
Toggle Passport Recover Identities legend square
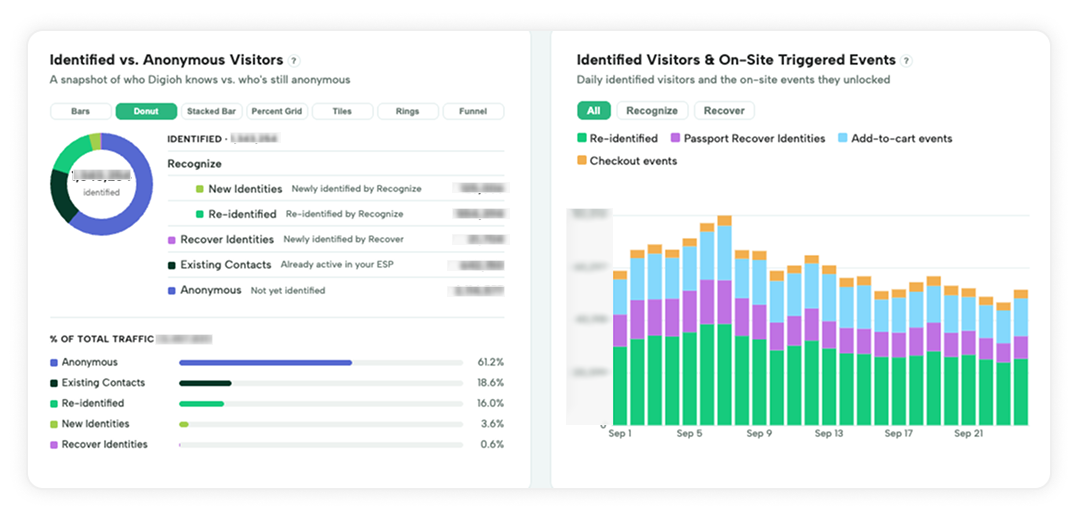pos(674,138)
